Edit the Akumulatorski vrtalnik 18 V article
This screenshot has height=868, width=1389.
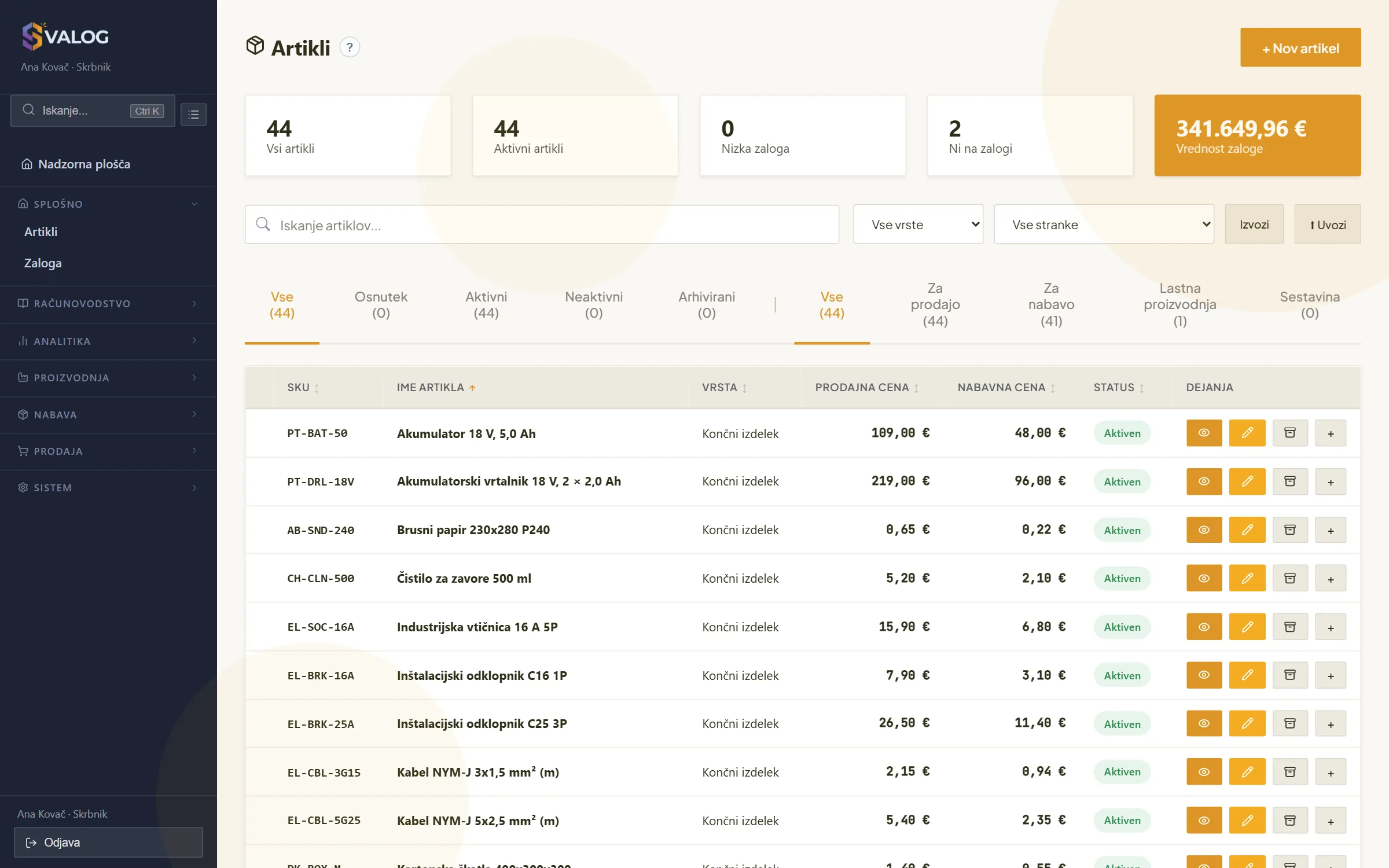(1247, 481)
